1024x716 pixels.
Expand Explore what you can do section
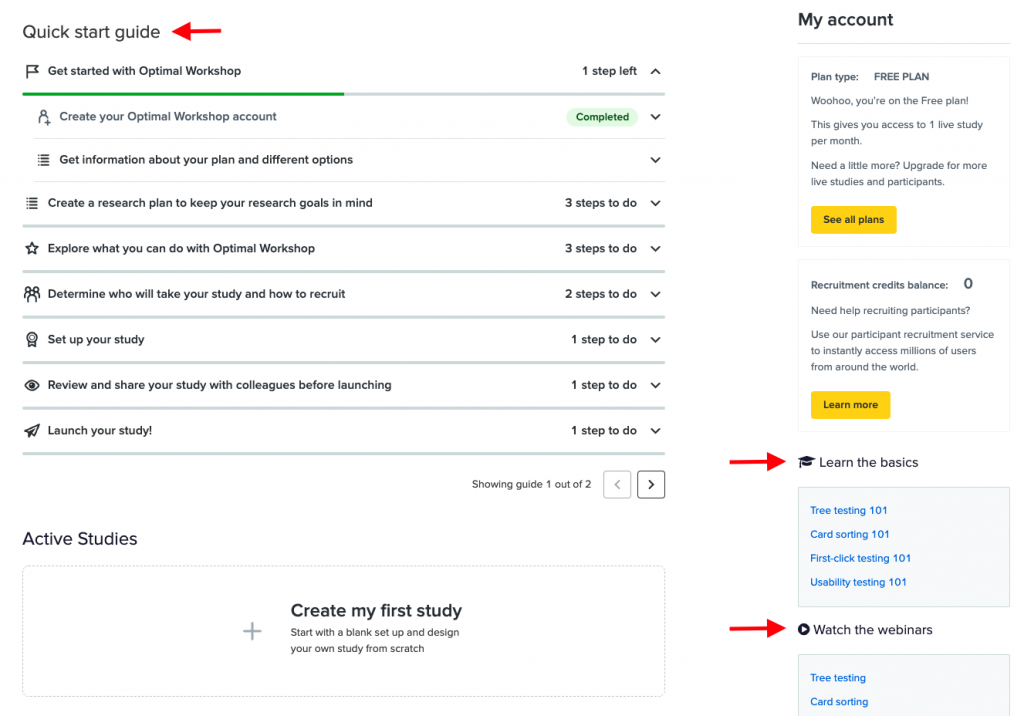pos(656,249)
